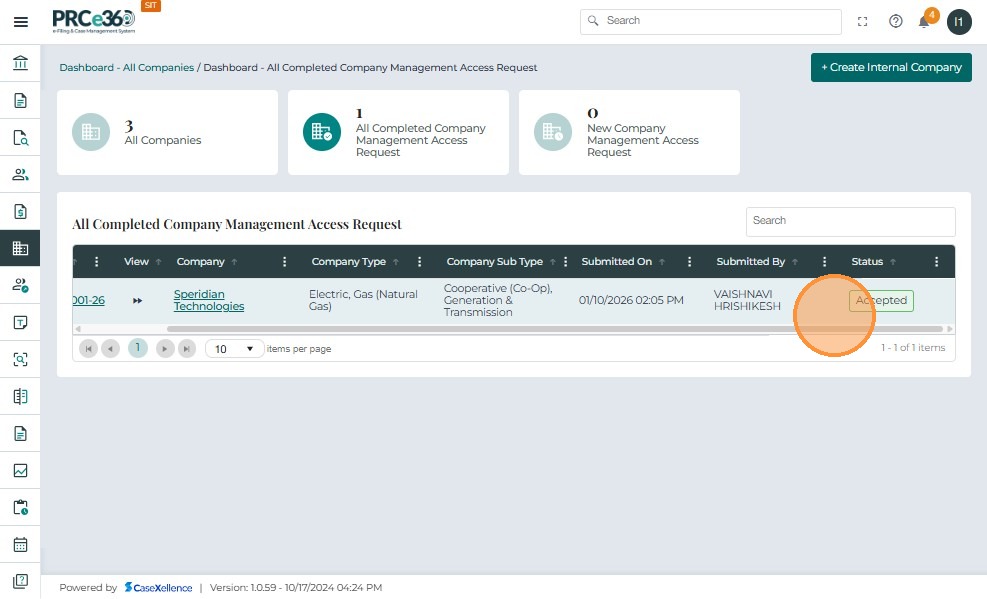This screenshot has width=987, height=599.
Task: Open the dollar document sidebar icon
Action: coord(20,212)
